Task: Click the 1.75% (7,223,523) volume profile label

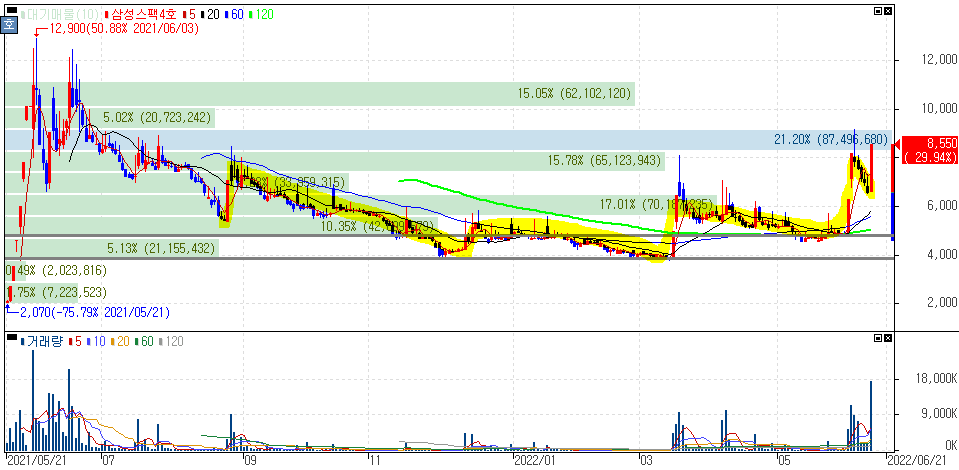Action: pyautogui.click(x=56, y=292)
